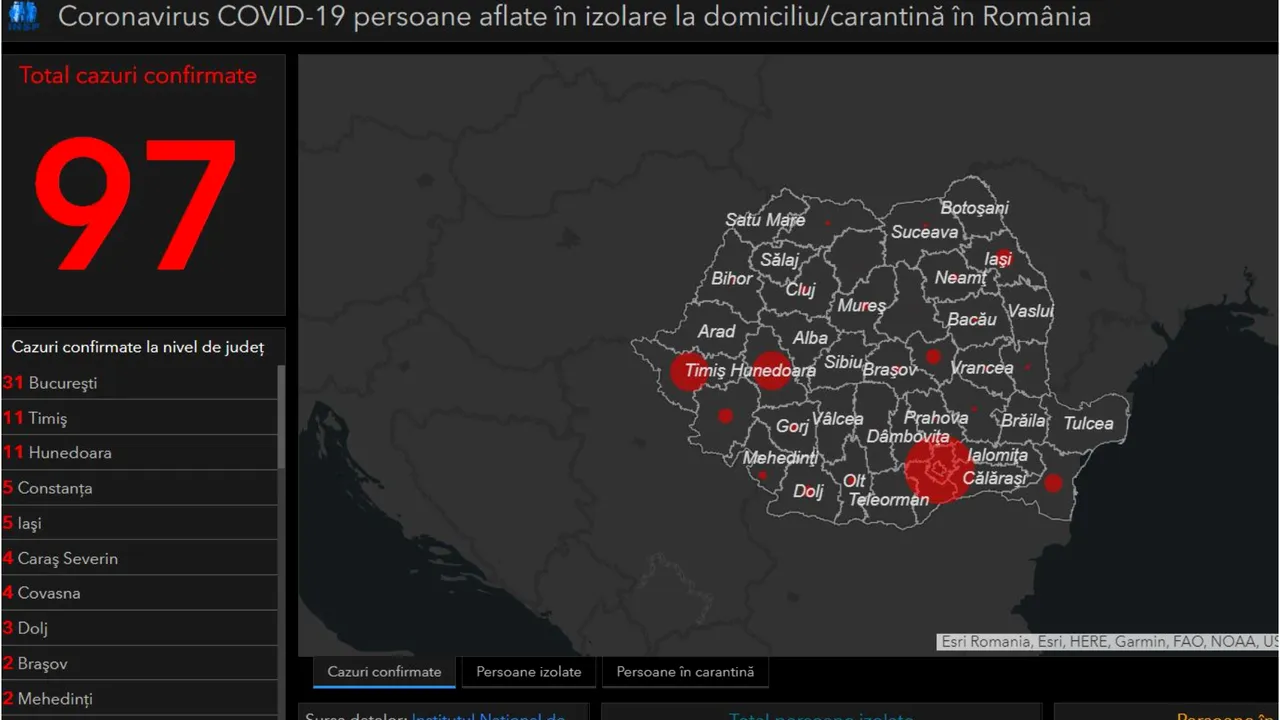Image resolution: width=1280 pixels, height=720 pixels.
Task: Click the Bihor label on the map
Action: point(731,278)
